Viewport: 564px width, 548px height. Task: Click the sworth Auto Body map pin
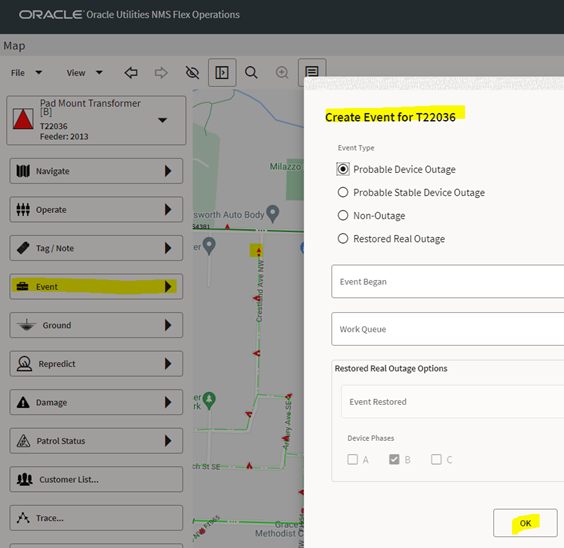click(273, 214)
